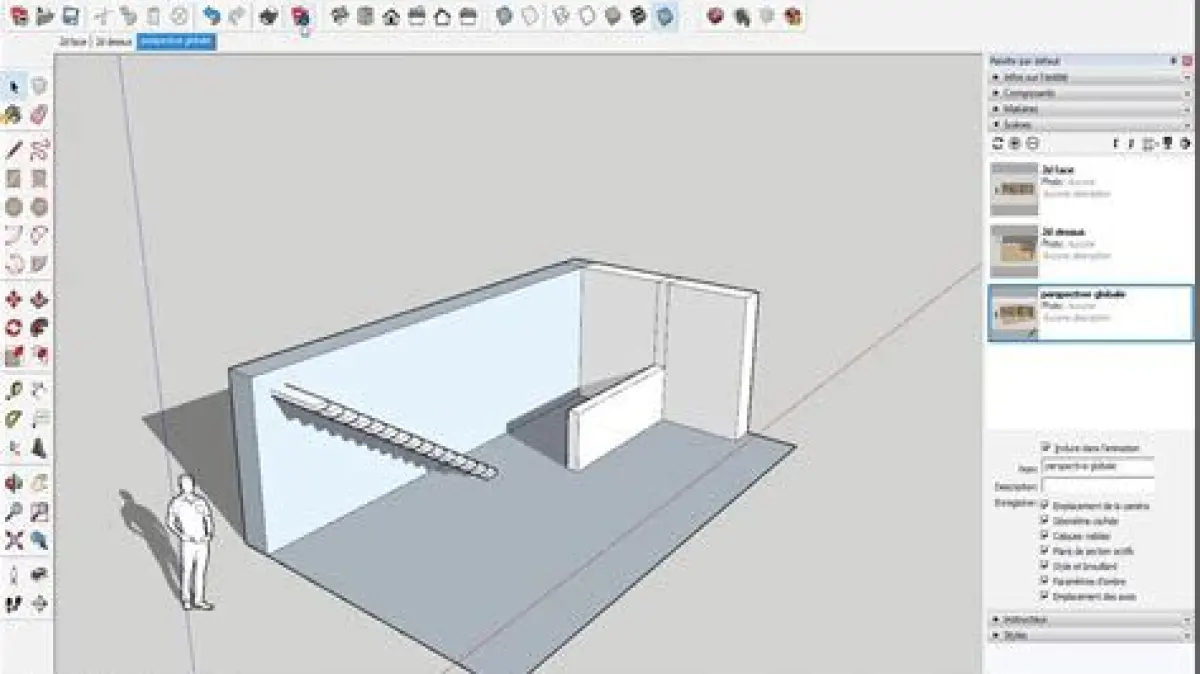Remove scene with the minus button
The width and height of the screenshot is (1200, 674).
click(x=1032, y=143)
